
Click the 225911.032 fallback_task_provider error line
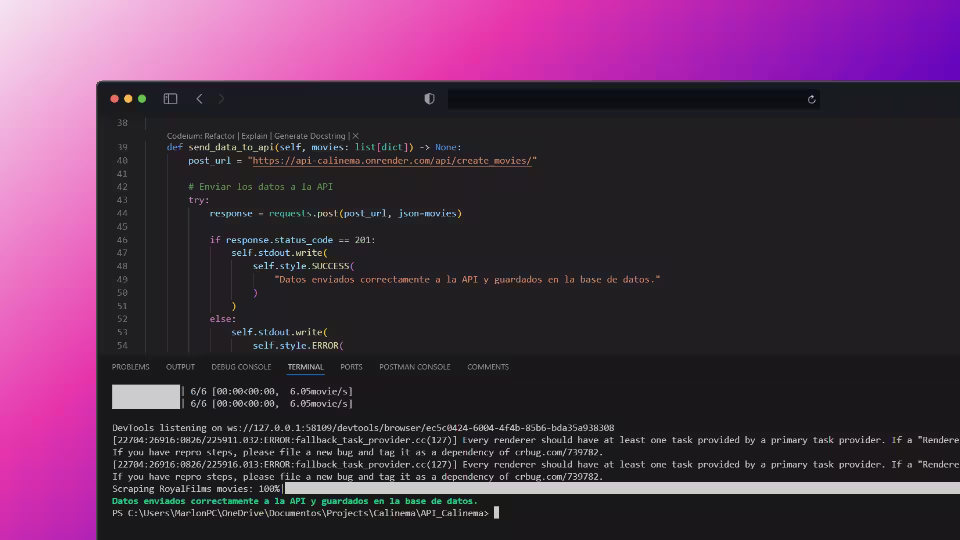point(536,440)
